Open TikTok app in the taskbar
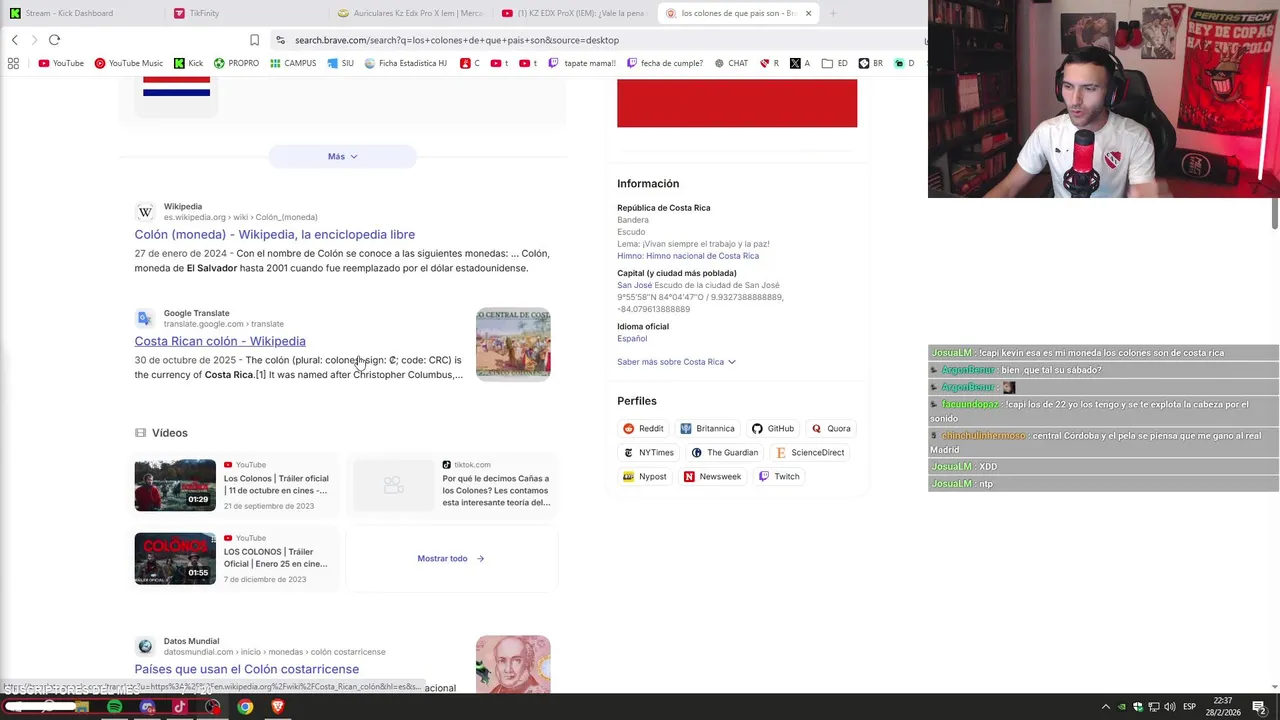The width and height of the screenshot is (1280, 720). (180, 707)
